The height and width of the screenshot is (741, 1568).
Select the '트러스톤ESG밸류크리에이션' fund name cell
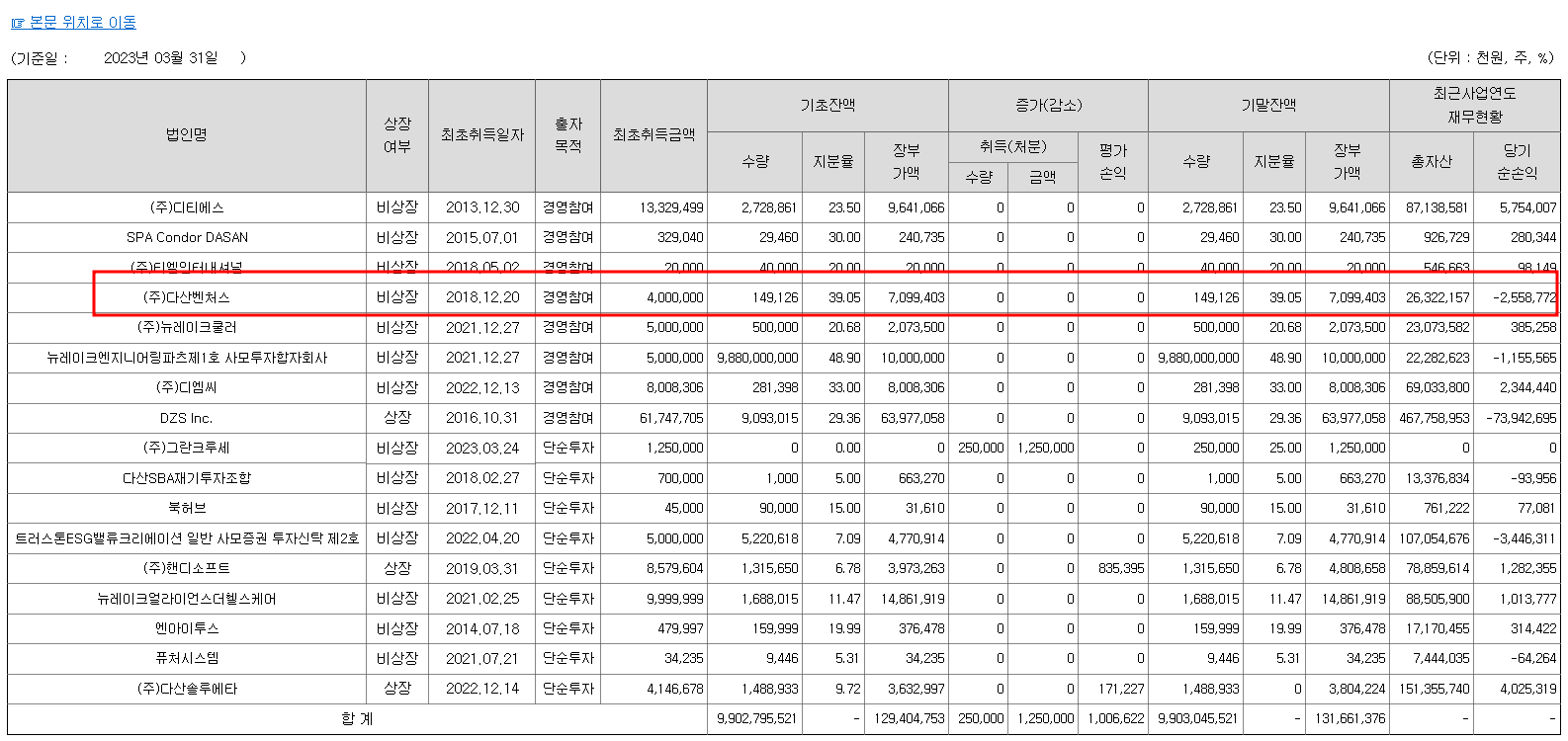(x=187, y=538)
